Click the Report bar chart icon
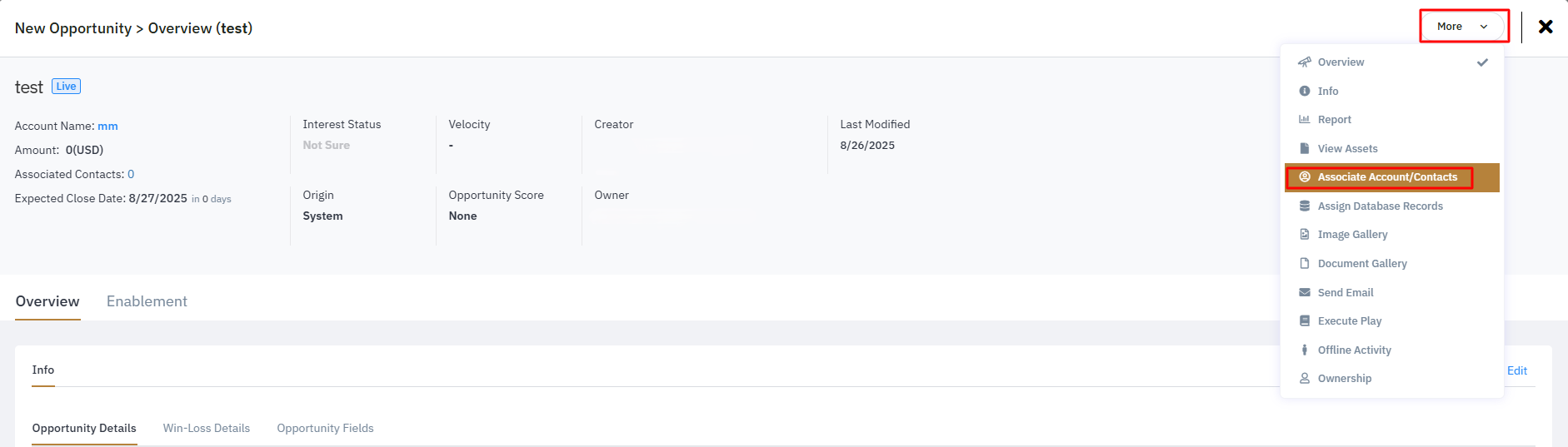The image size is (1568, 447). coord(1305,120)
